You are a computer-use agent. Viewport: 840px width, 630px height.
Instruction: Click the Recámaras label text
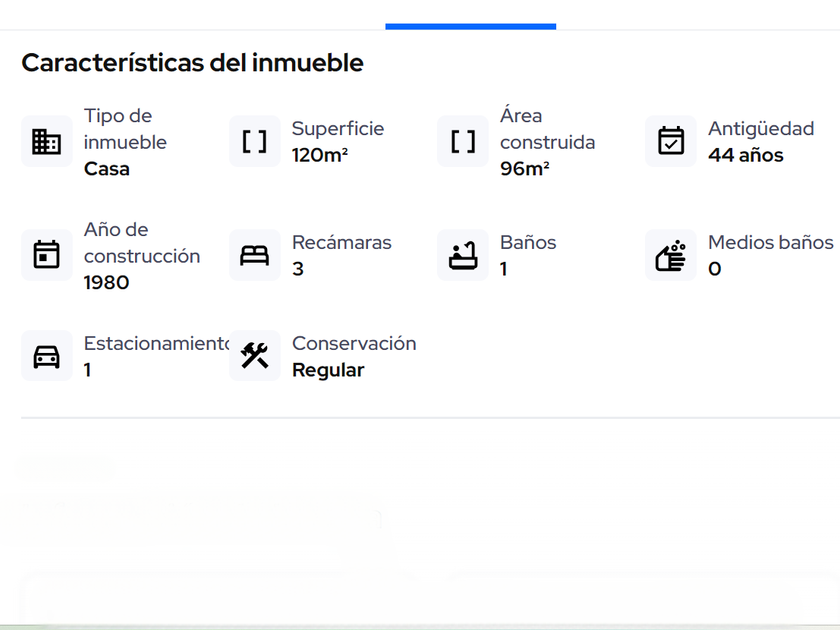click(x=342, y=242)
